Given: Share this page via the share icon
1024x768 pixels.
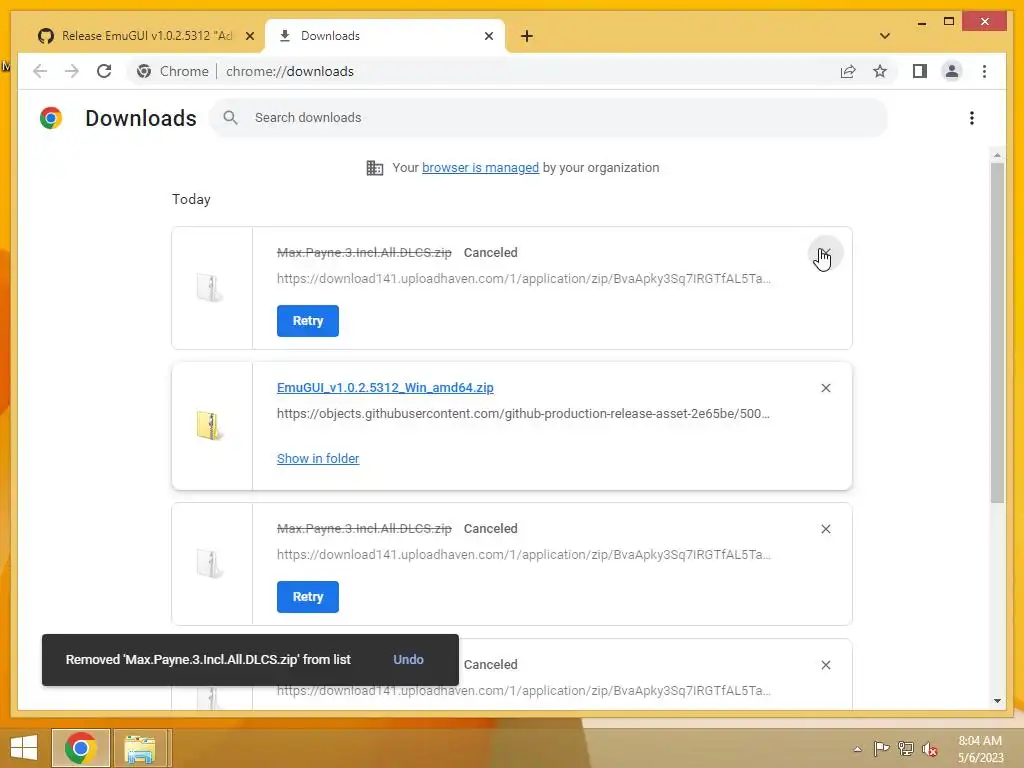Looking at the screenshot, I should click(x=848, y=71).
